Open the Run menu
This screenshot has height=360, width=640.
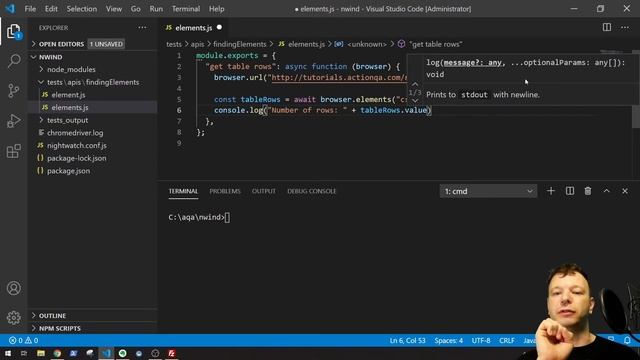pyautogui.click(x=156, y=9)
